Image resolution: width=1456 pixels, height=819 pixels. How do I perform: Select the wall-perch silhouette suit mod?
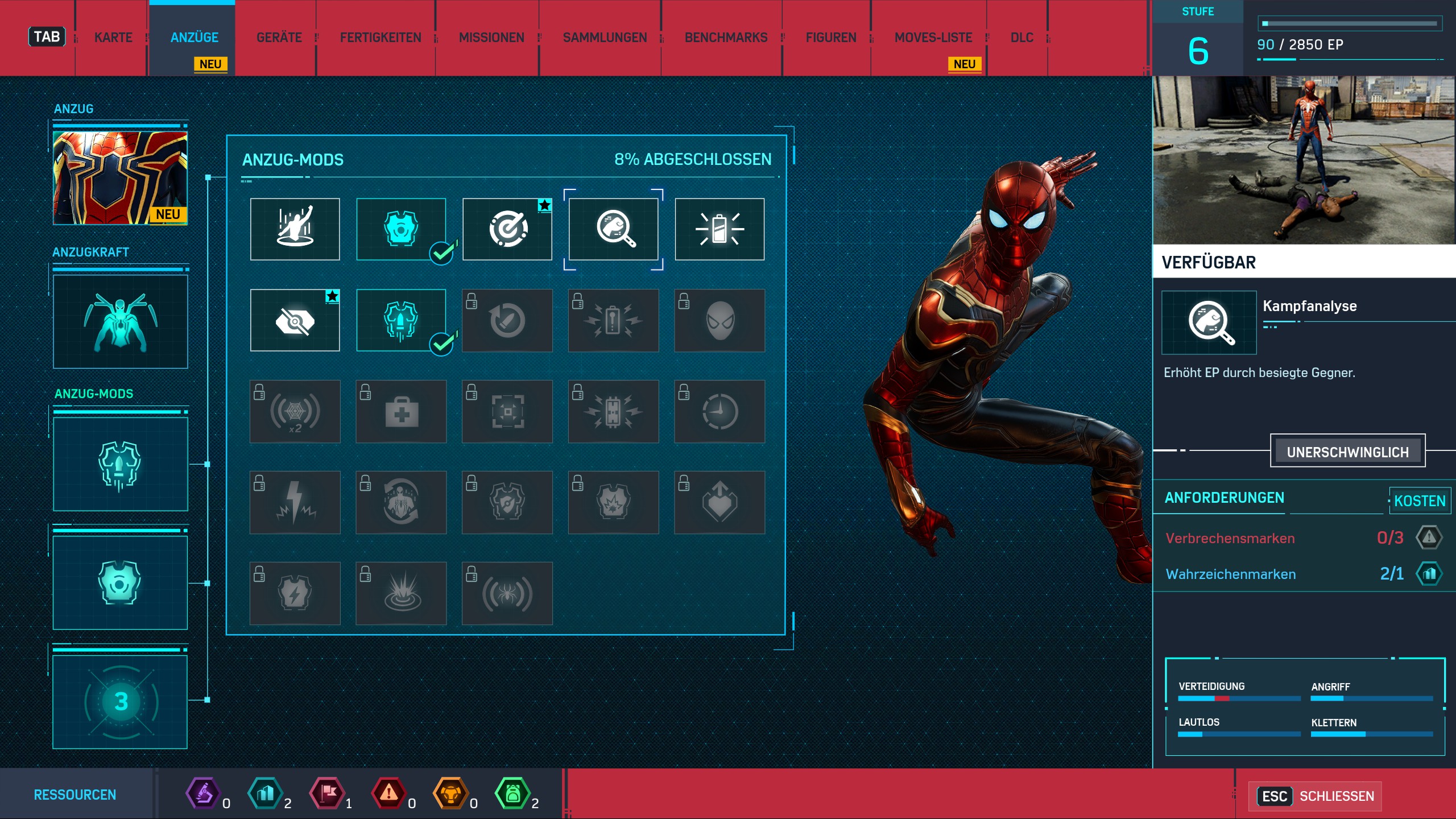point(295,229)
